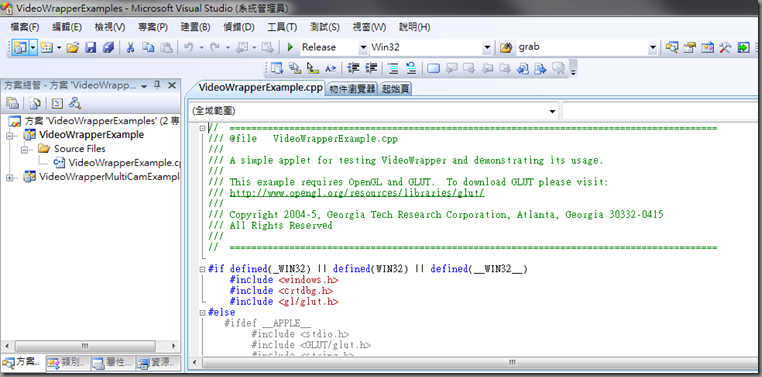
Task: Collapse the Source Files folder node
Action: (24, 149)
